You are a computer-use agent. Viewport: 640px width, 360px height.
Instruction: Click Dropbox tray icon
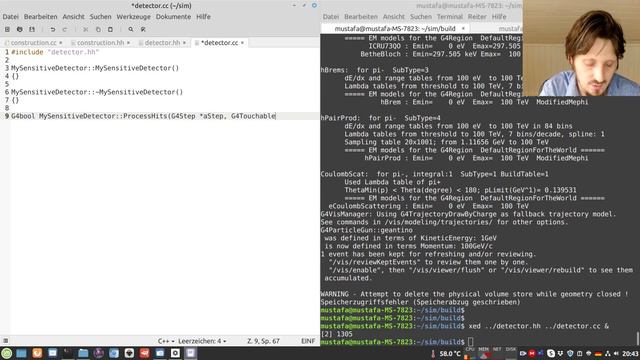pyautogui.click(x=560, y=353)
